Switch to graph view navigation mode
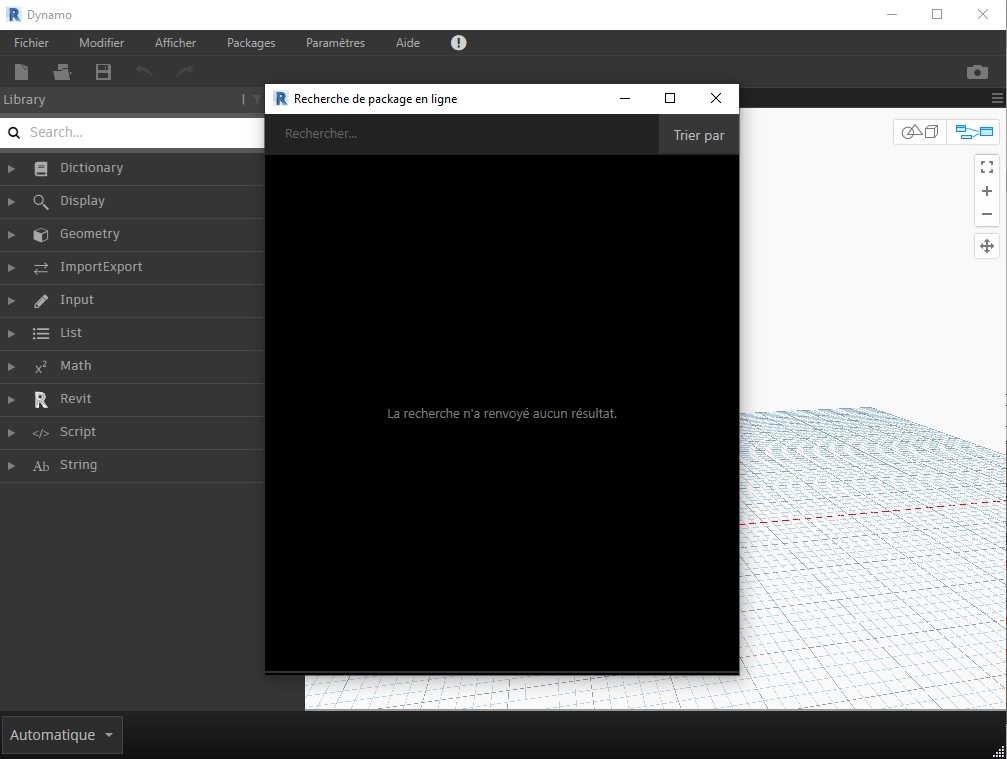Viewport: 1007px width, 759px height. coord(973,132)
